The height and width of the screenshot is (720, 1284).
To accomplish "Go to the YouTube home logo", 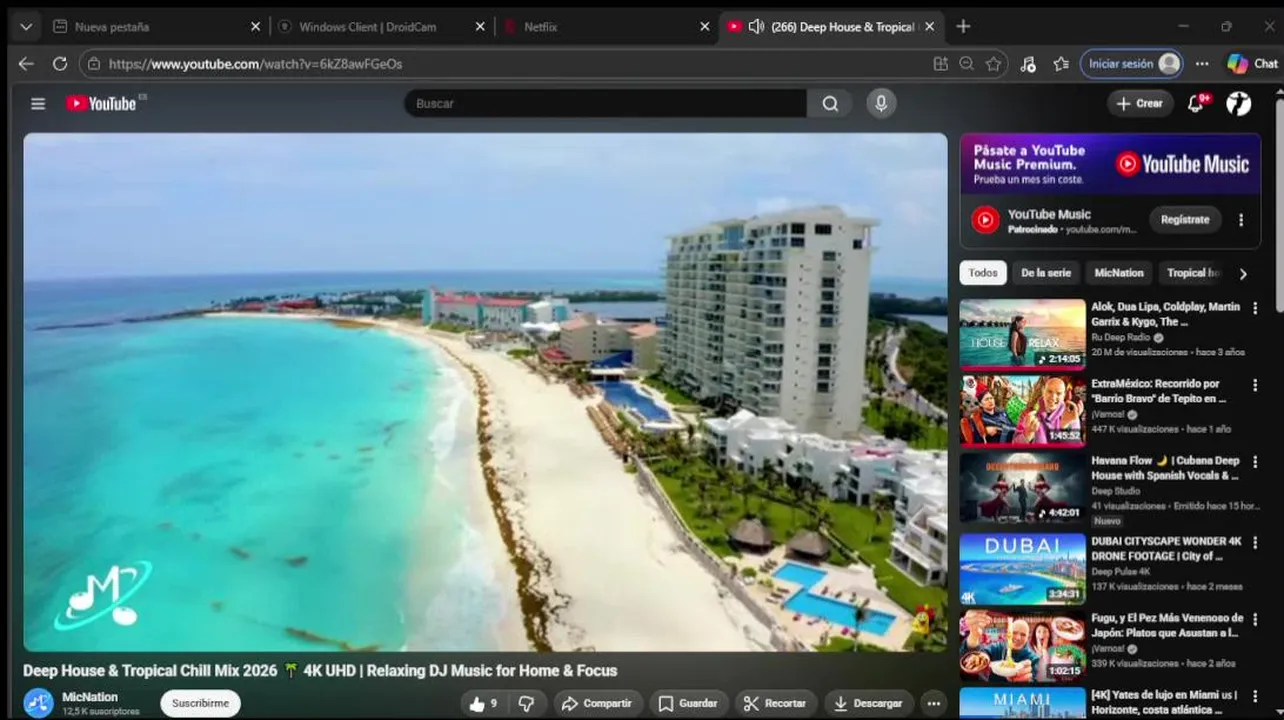I will [x=102, y=103].
